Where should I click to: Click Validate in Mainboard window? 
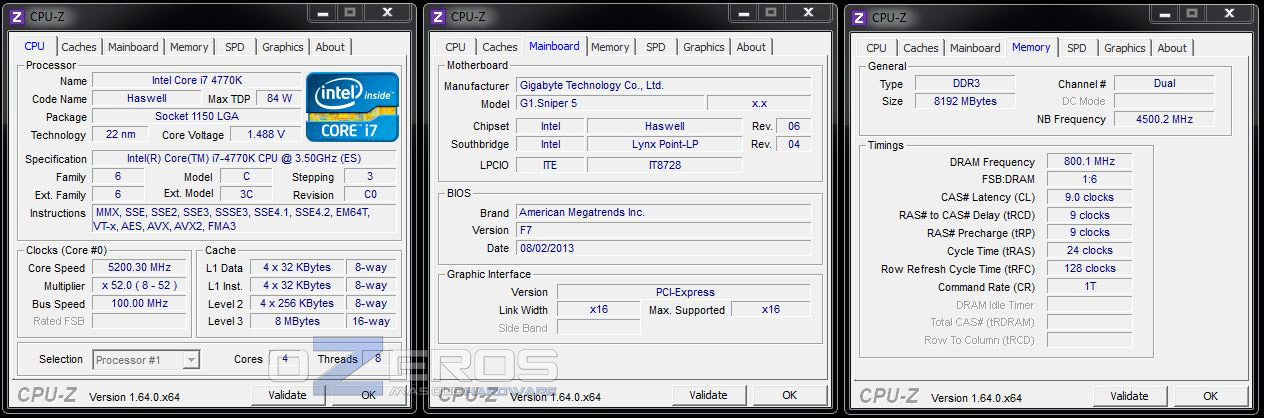(709, 395)
